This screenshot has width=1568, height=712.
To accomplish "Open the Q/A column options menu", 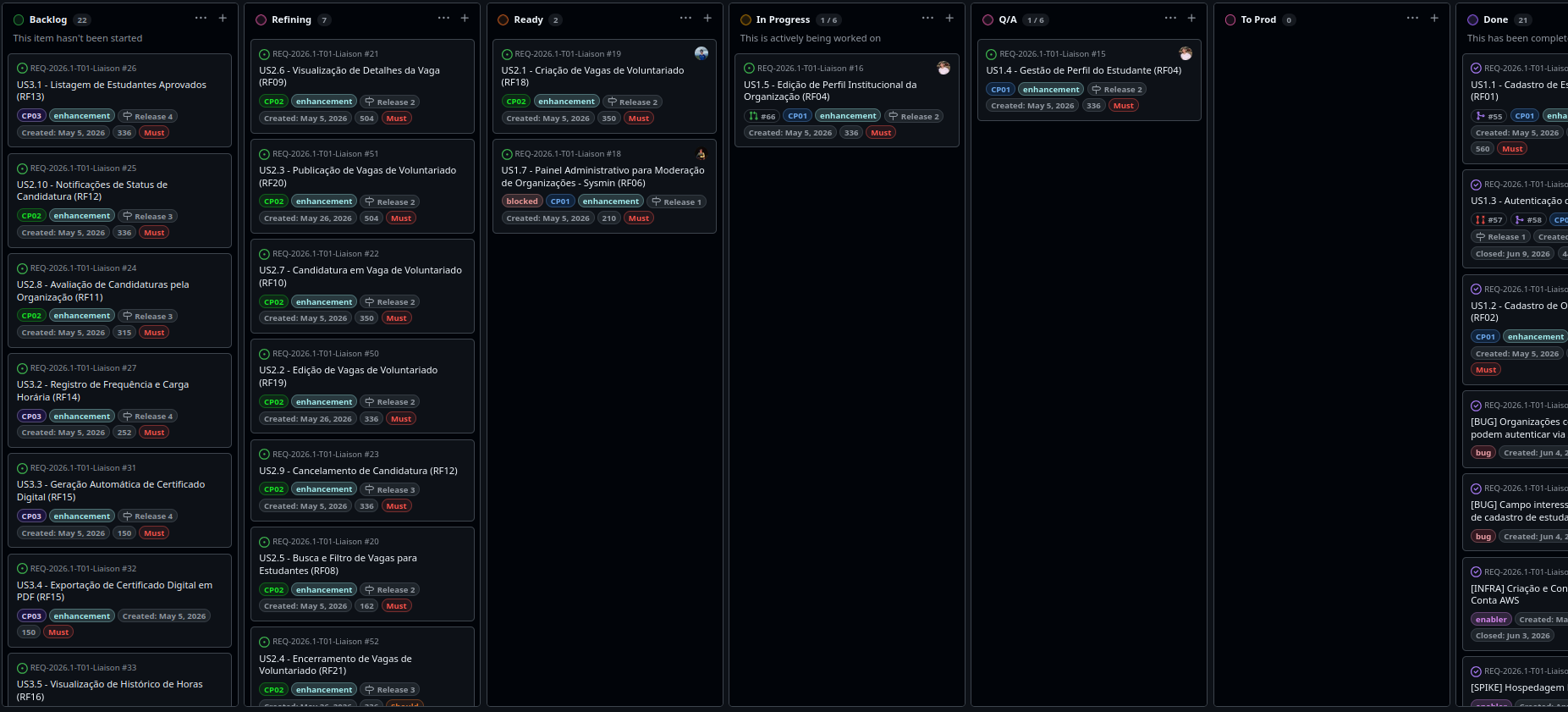I will (1170, 18).
